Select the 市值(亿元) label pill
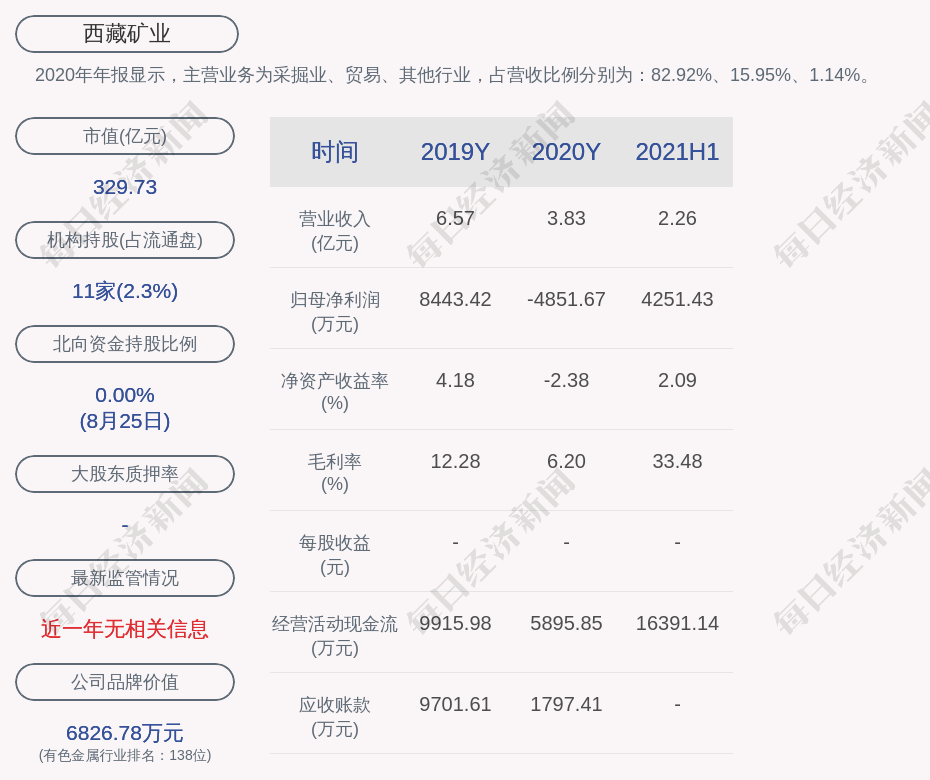930x780 pixels. (x=125, y=136)
